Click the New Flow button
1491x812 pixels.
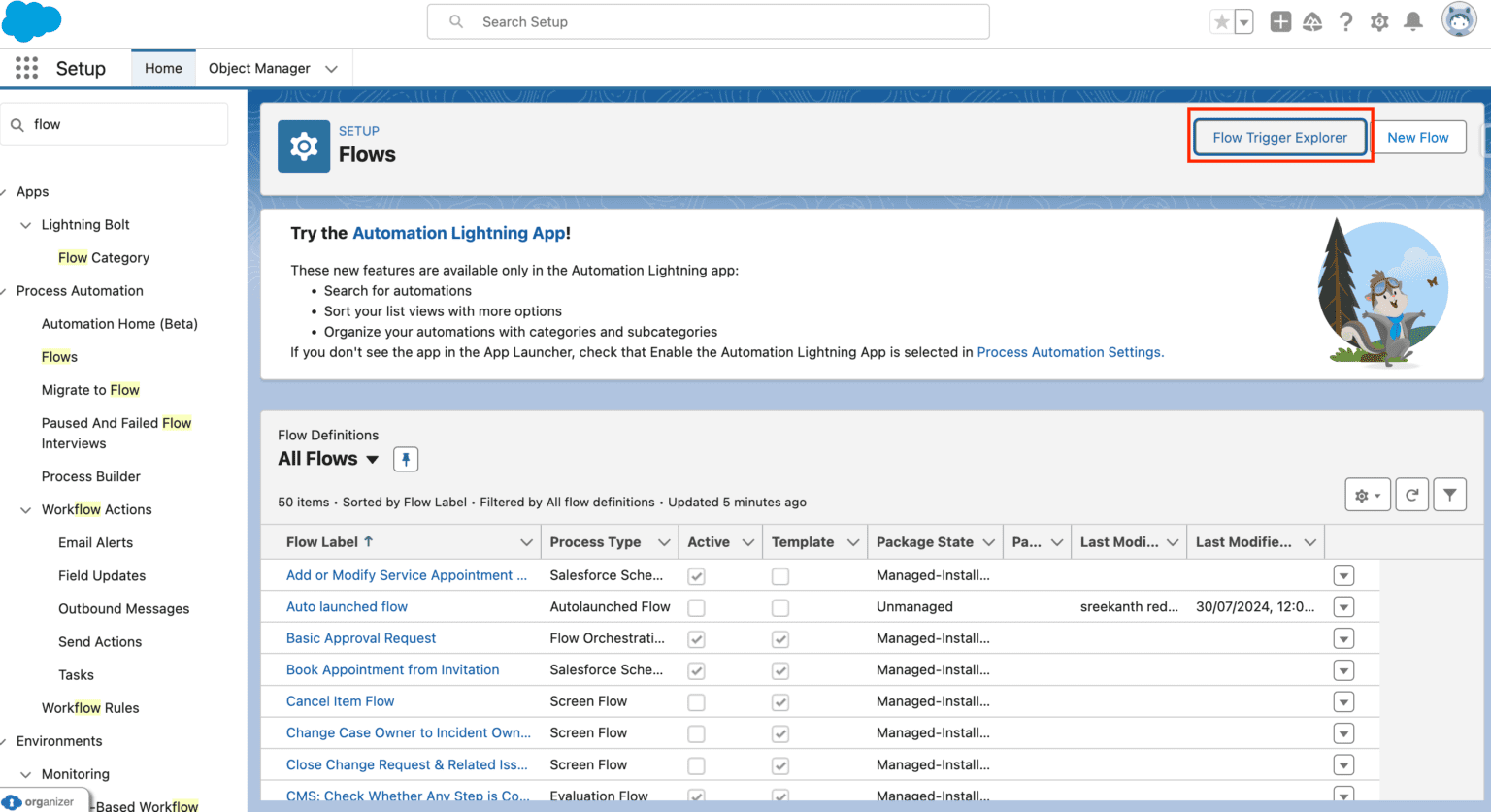click(x=1418, y=137)
